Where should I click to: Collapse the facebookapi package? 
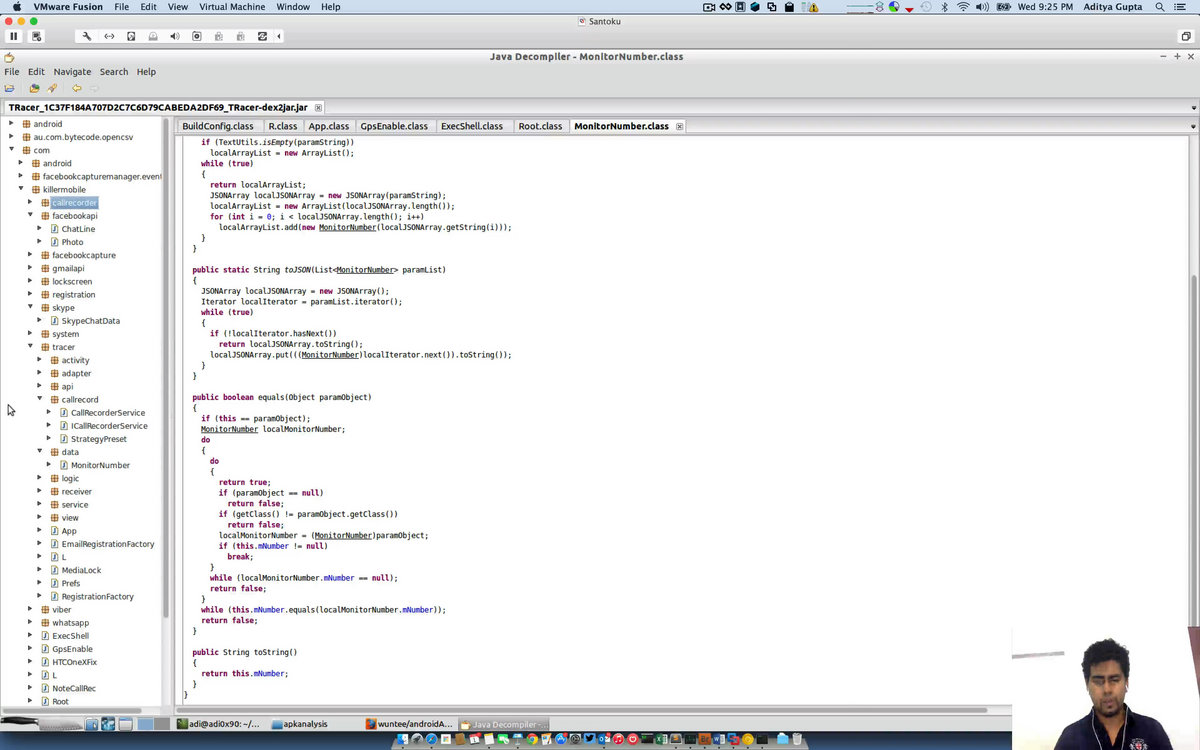(30, 215)
